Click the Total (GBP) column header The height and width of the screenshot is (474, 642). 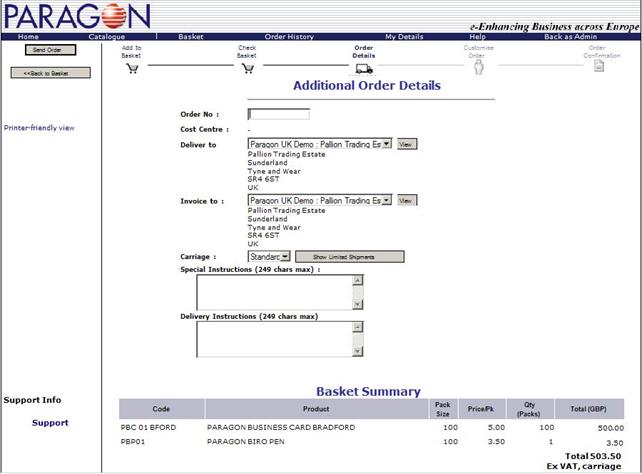click(589, 409)
